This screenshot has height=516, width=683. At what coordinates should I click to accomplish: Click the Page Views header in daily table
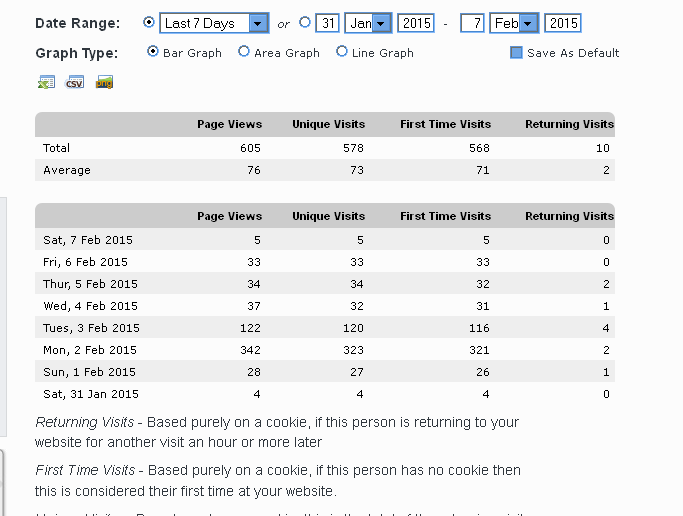(x=229, y=216)
